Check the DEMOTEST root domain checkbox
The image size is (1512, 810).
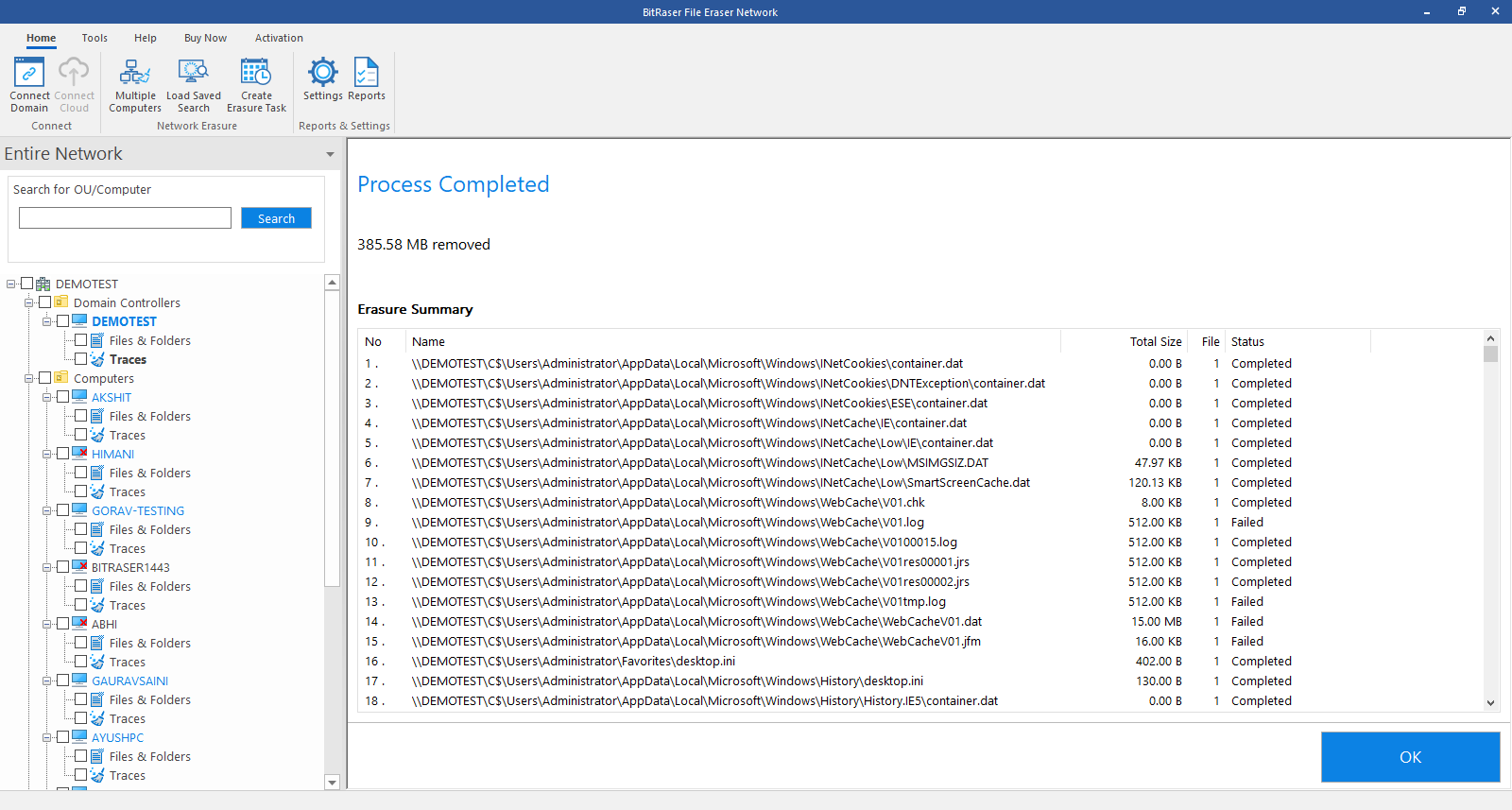26,284
